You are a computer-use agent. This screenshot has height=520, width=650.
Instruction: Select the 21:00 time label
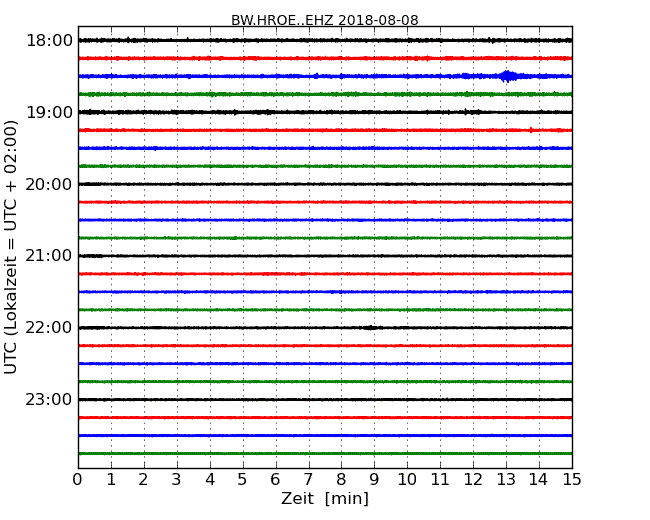(x=49, y=256)
